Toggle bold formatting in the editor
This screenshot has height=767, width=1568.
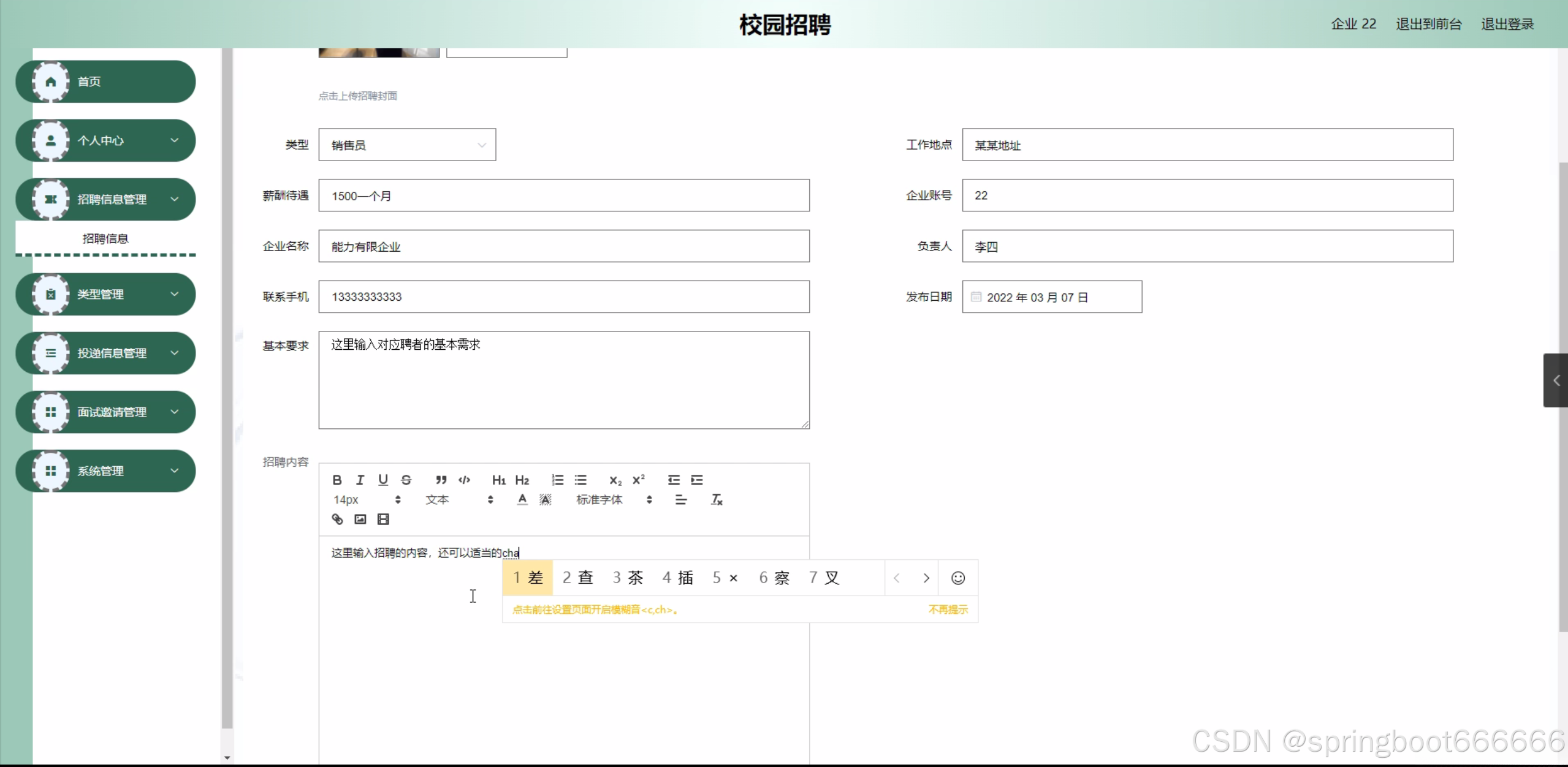337,480
